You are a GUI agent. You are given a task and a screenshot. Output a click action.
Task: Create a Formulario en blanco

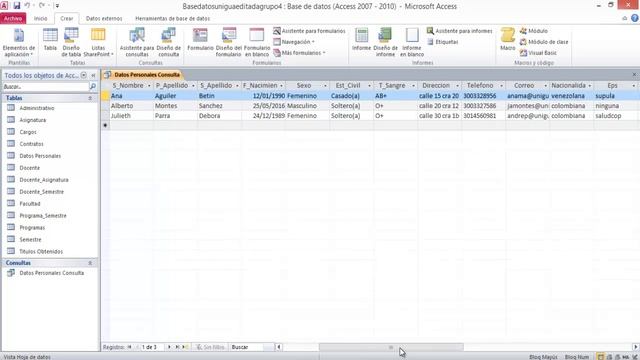click(257, 42)
